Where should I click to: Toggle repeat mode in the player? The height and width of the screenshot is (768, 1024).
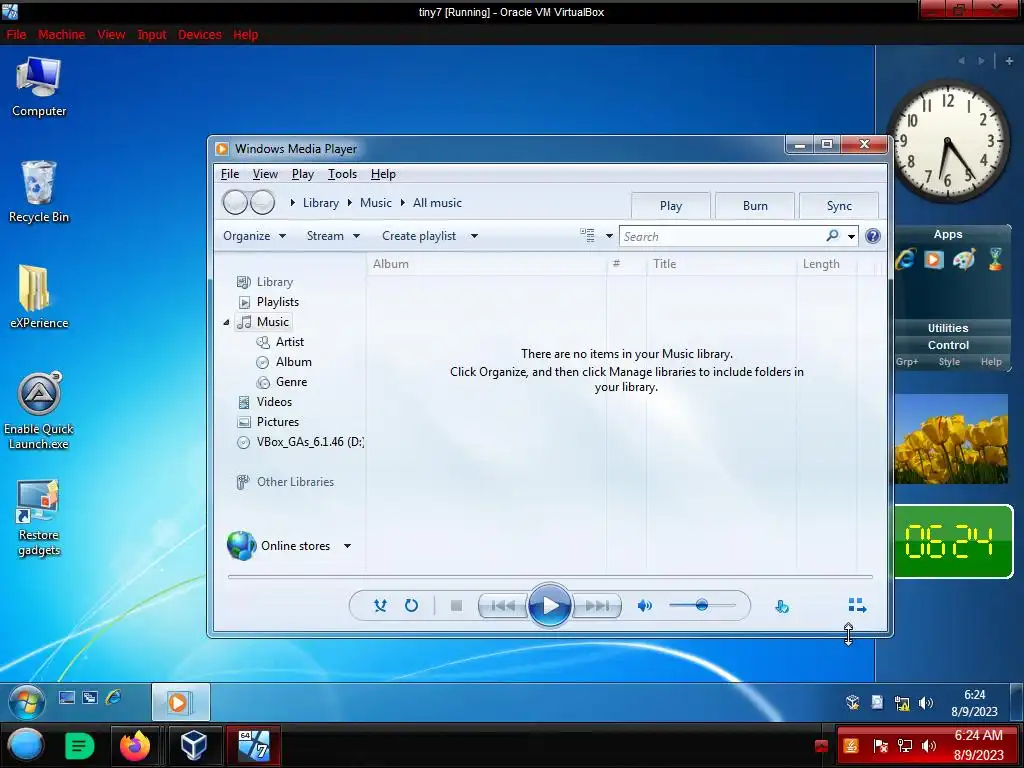[411, 605]
